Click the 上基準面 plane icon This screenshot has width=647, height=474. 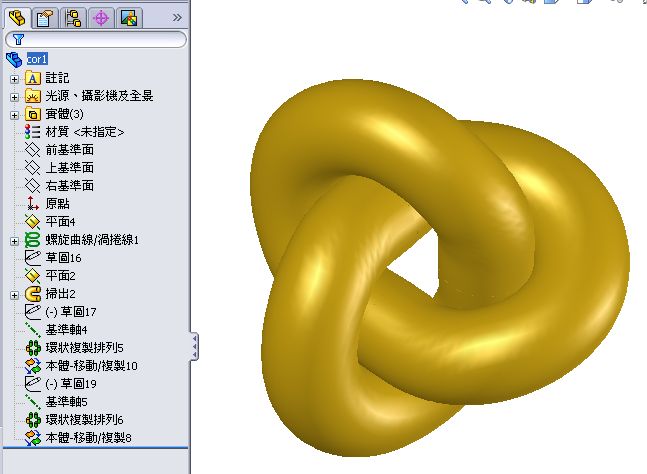pos(33,168)
